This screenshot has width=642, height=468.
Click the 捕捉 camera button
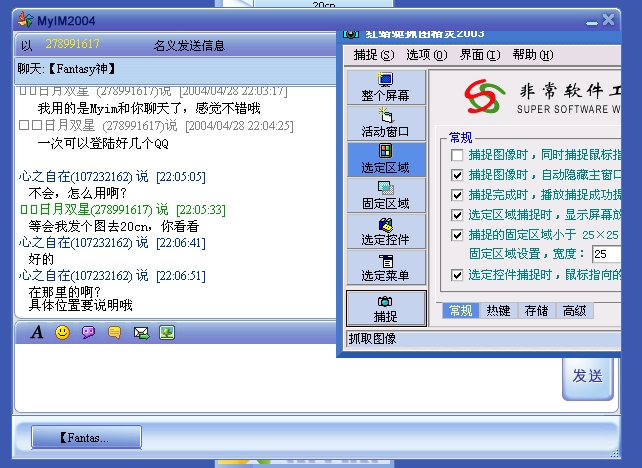pyautogui.click(x=386, y=309)
